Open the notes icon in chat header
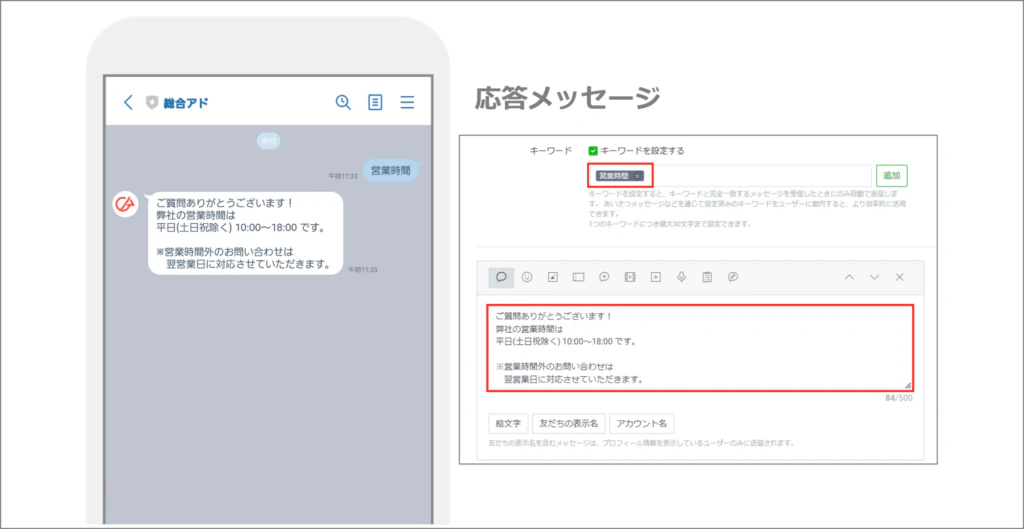 click(375, 103)
